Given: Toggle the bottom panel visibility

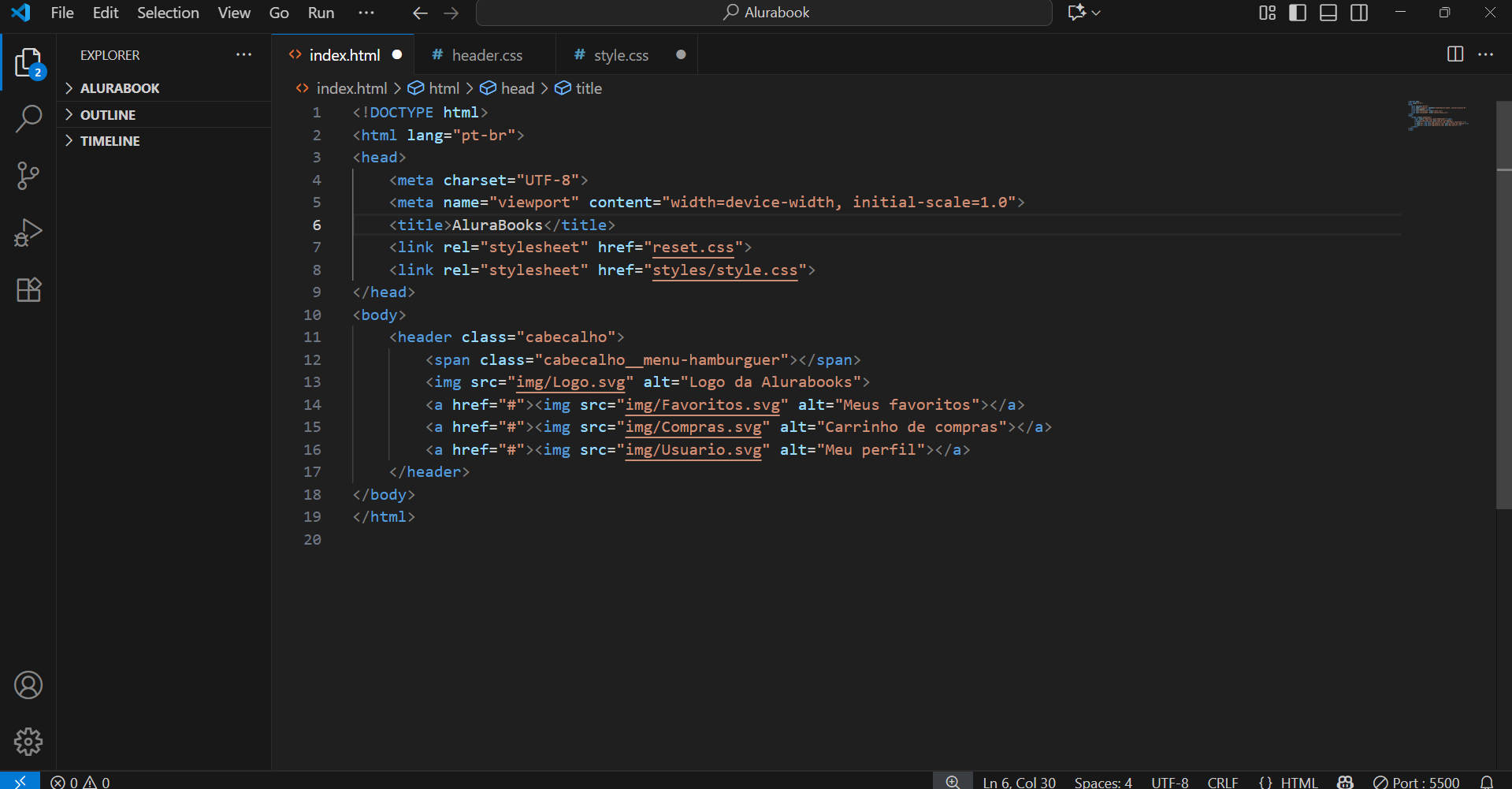Looking at the screenshot, I should pos(1328,13).
